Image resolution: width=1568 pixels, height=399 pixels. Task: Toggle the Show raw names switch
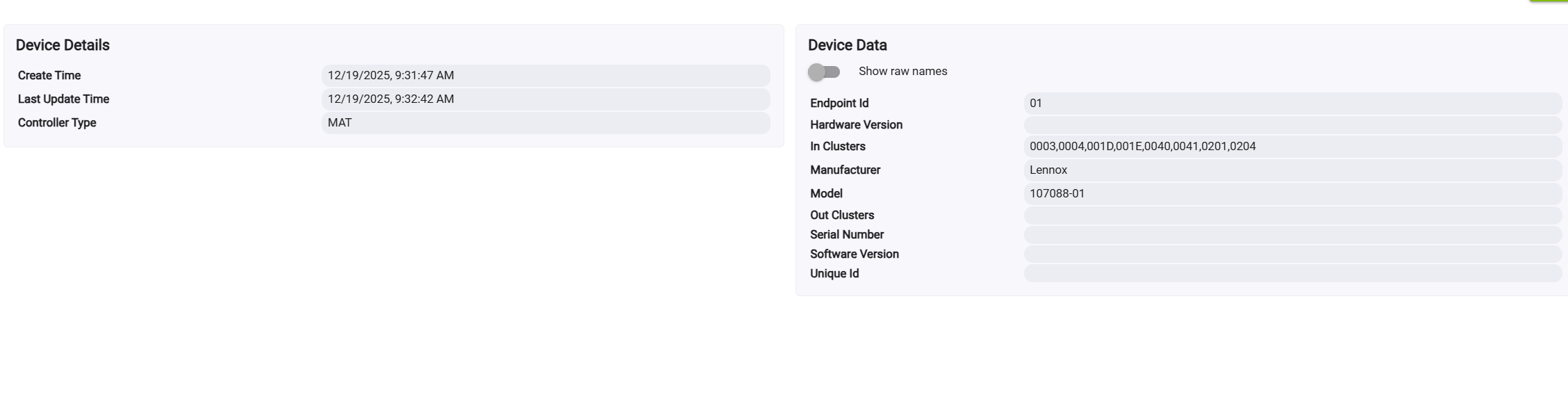point(824,72)
